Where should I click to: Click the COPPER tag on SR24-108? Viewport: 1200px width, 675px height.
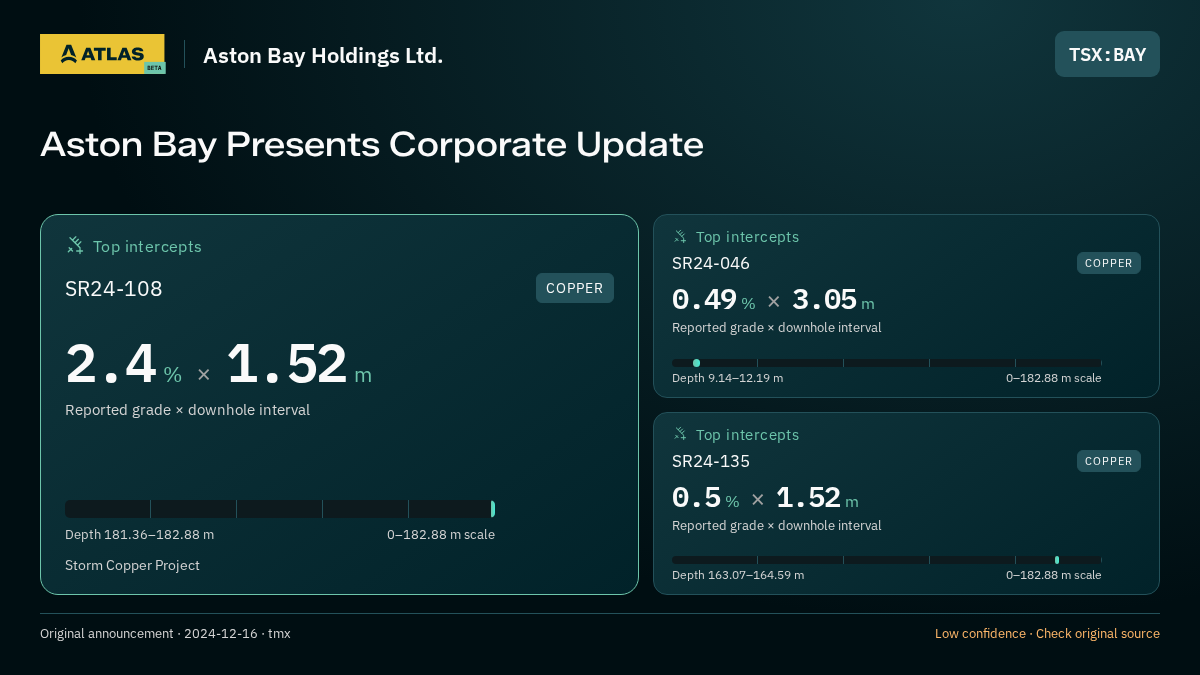tap(575, 288)
